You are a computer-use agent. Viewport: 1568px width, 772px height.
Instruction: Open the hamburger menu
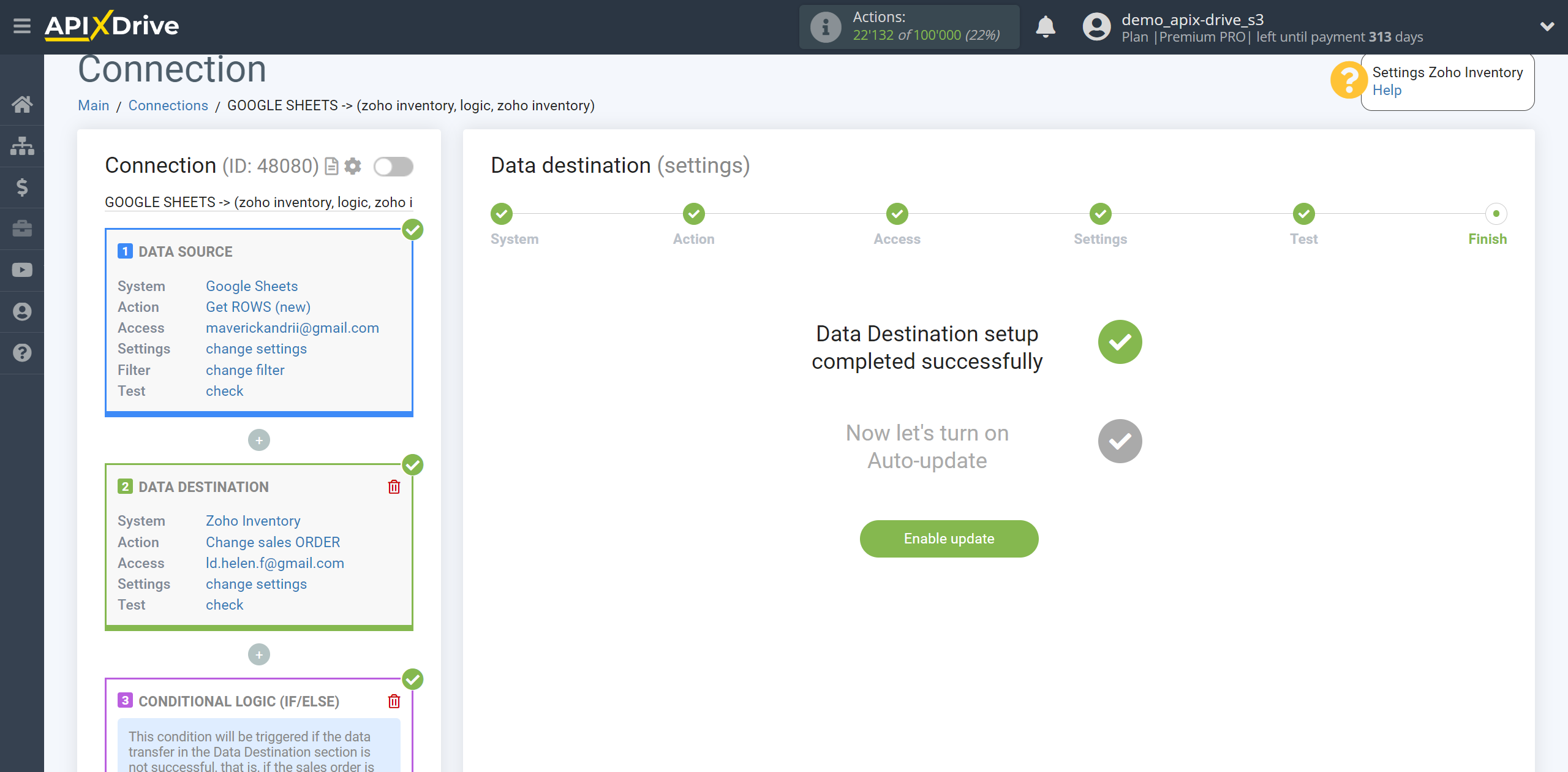coord(22,26)
